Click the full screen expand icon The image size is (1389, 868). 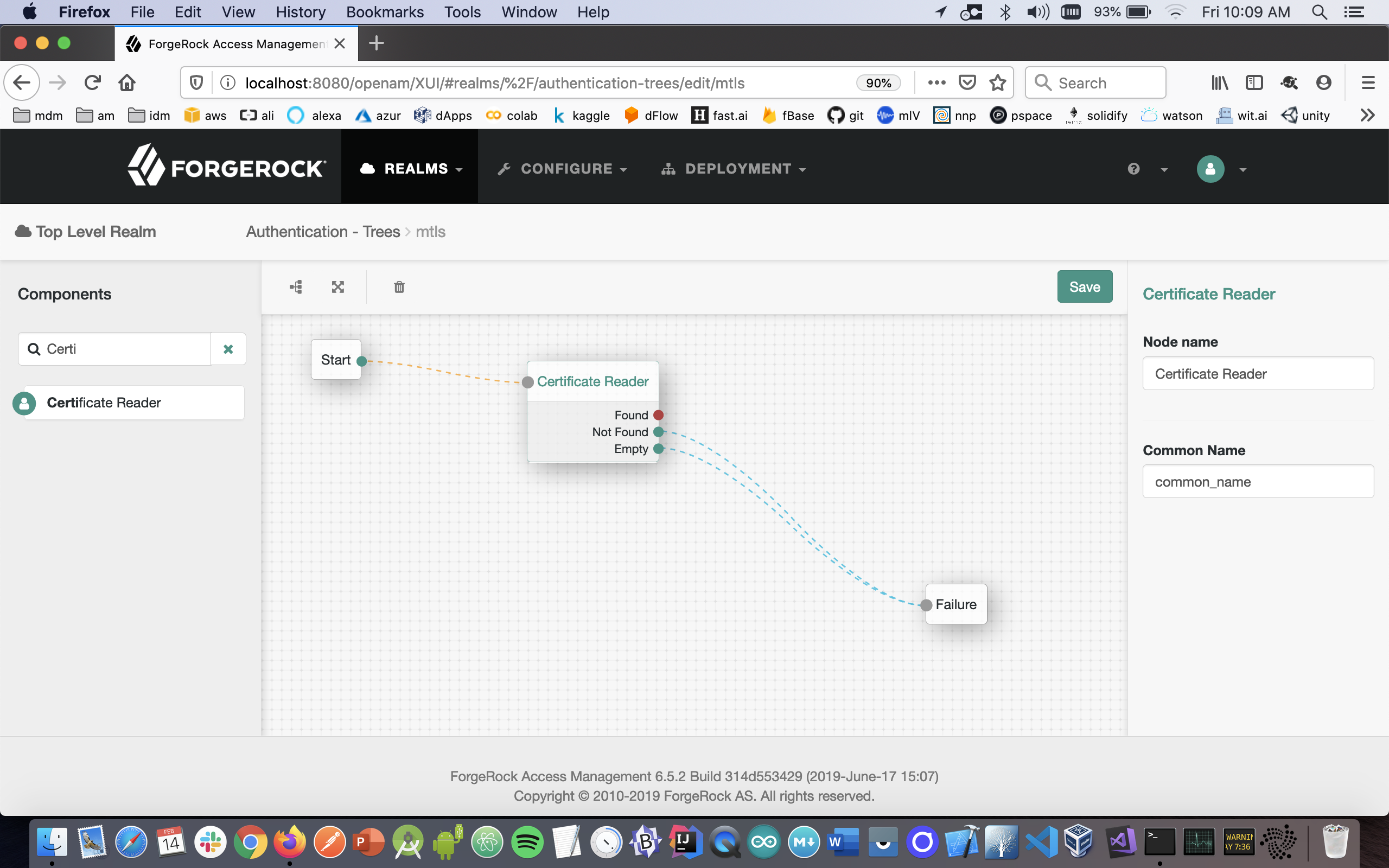338,287
